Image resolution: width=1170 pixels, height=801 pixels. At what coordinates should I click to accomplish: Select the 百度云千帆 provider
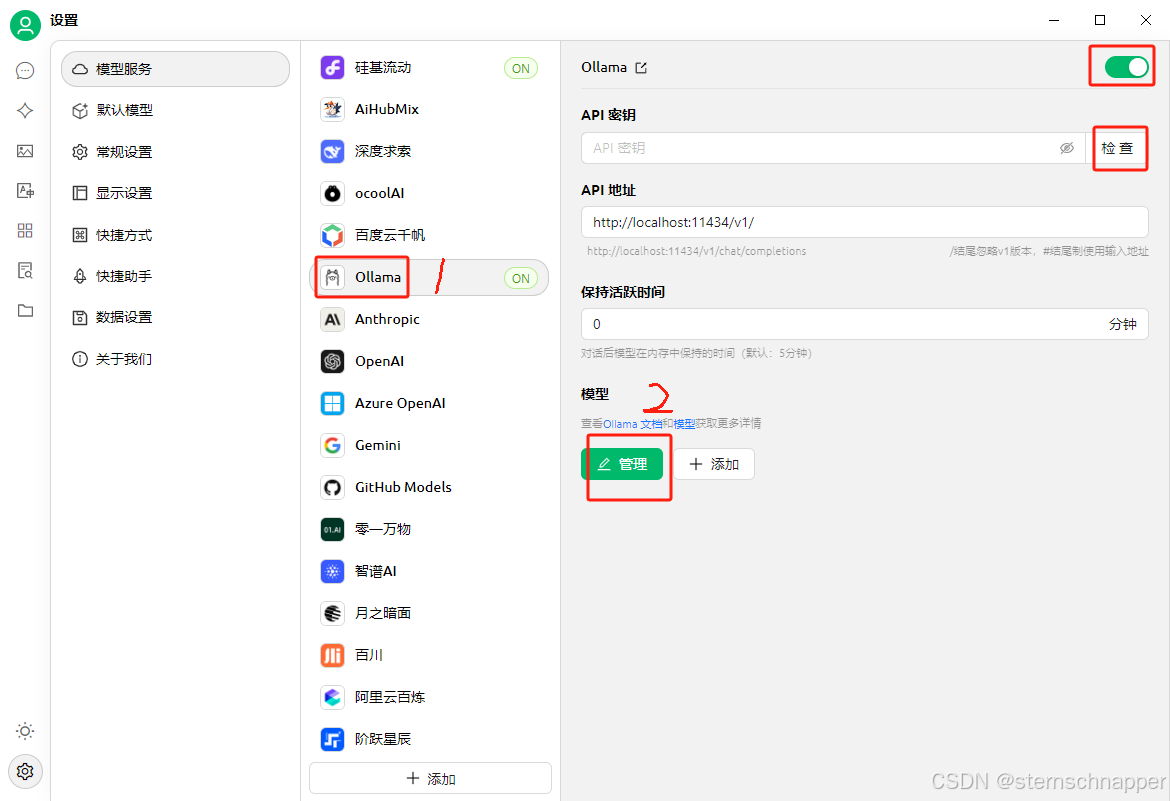click(x=429, y=235)
